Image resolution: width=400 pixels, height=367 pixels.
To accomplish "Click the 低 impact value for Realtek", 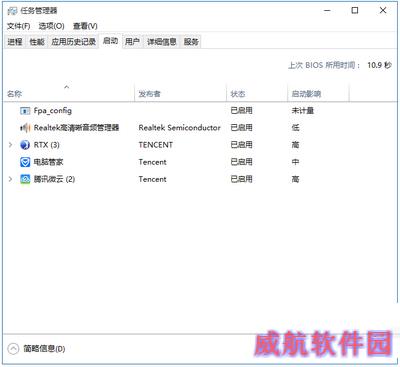I will (x=295, y=128).
